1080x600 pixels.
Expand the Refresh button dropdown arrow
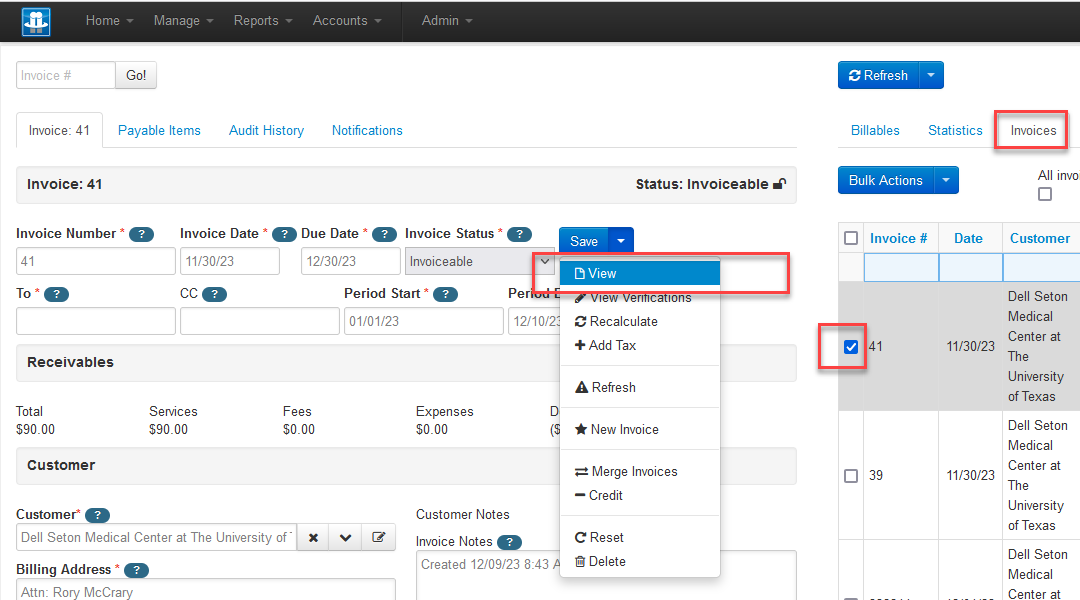pos(931,75)
